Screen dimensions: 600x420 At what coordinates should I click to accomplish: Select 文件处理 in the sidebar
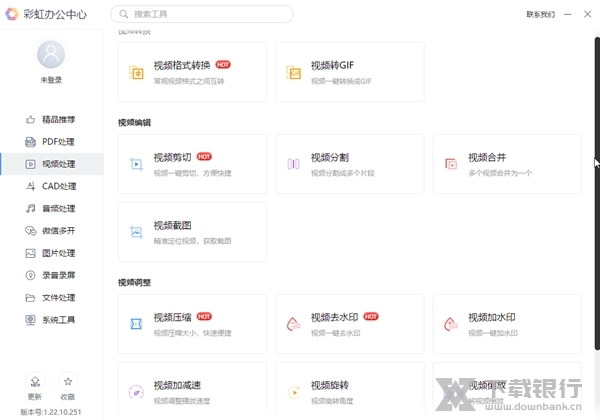52,298
